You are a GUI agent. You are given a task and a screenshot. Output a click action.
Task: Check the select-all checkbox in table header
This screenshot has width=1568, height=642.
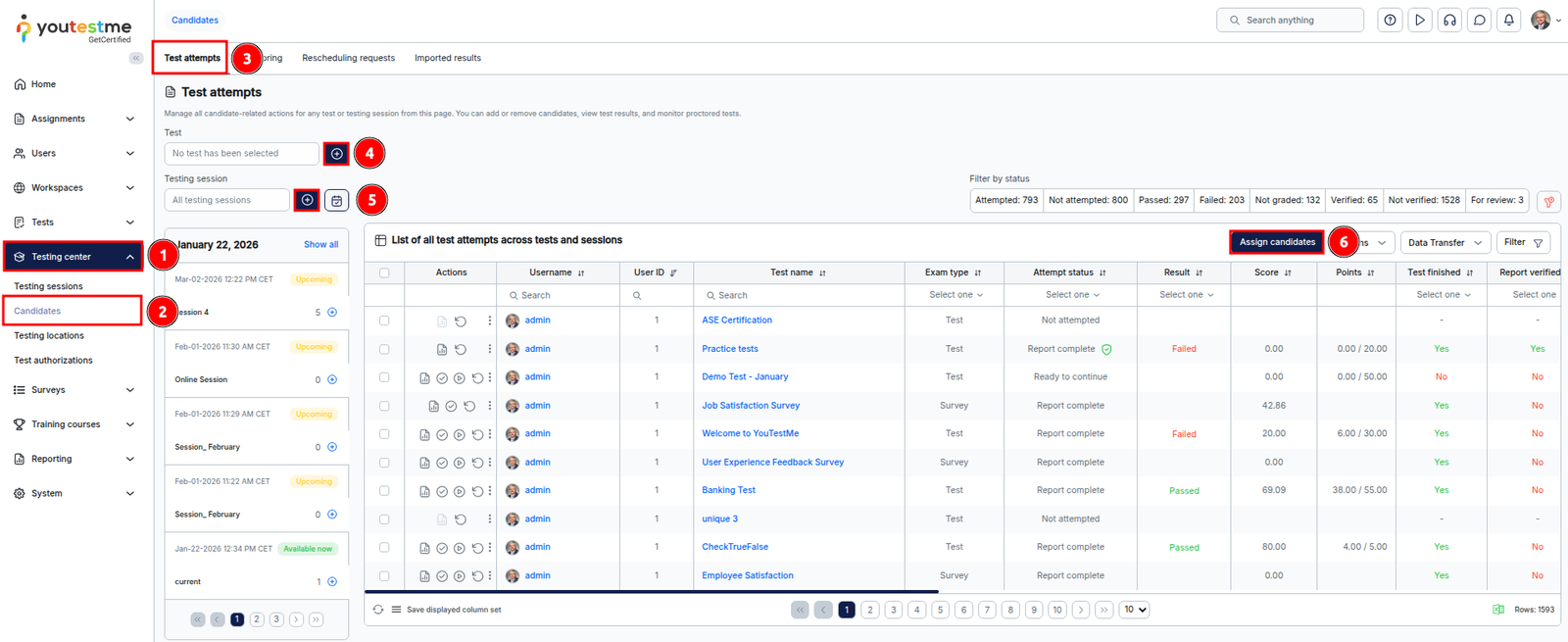[384, 272]
